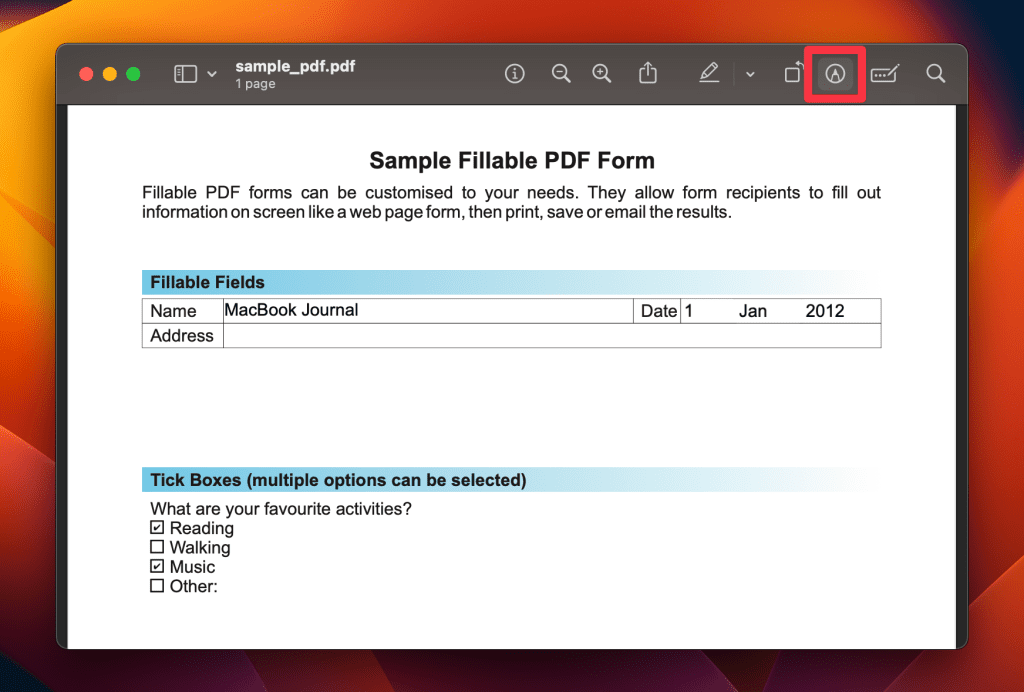
Task: Click the Inspector info icon
Action: 515,74
